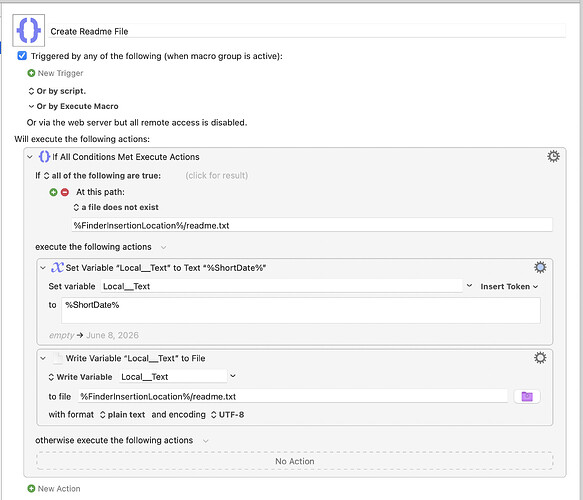Open the UTF-8 encoding popup
This screenshot has width=583, height=500.
click(228, 415)
